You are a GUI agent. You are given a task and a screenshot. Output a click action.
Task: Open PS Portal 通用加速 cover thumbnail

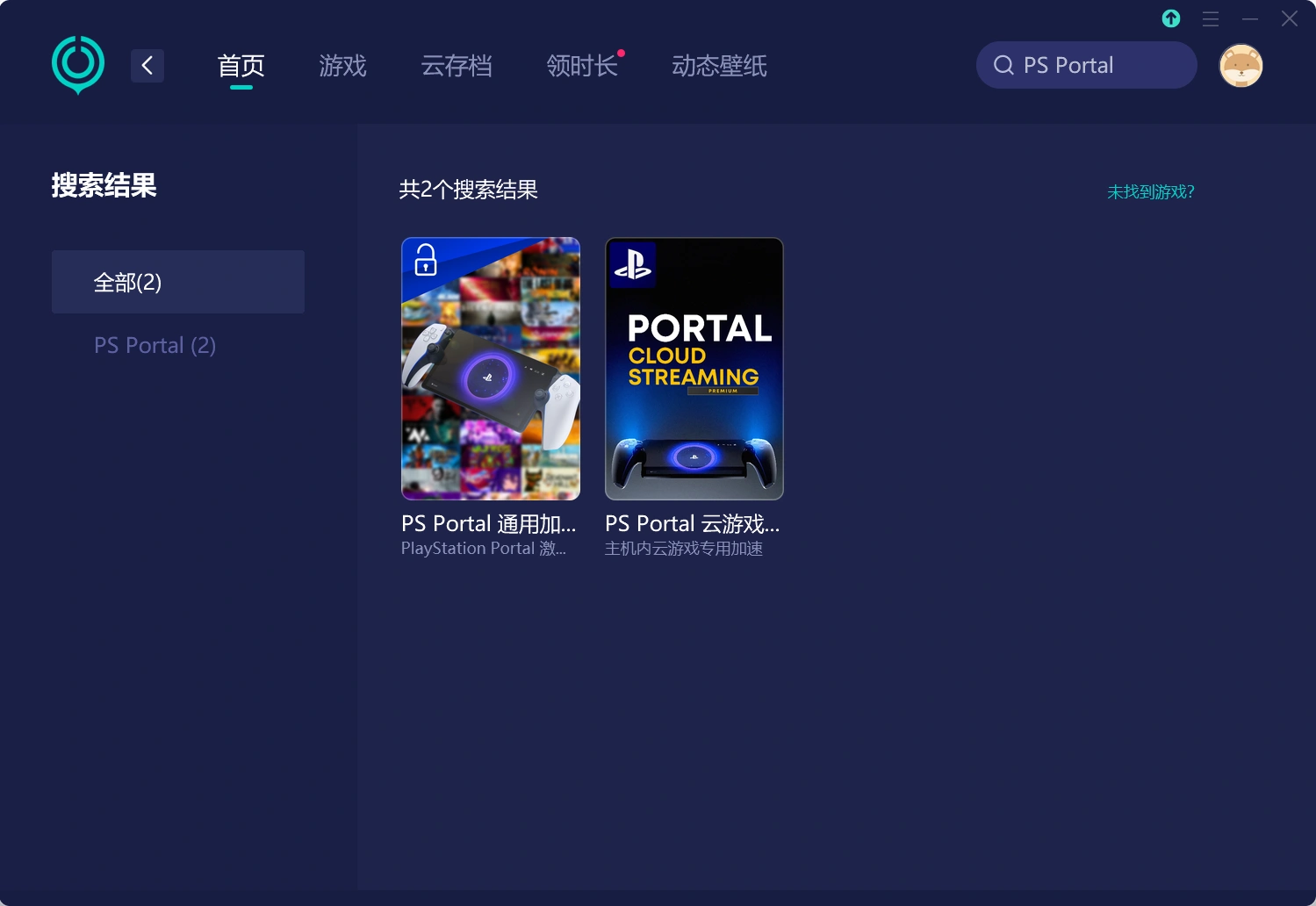(491, 369)
